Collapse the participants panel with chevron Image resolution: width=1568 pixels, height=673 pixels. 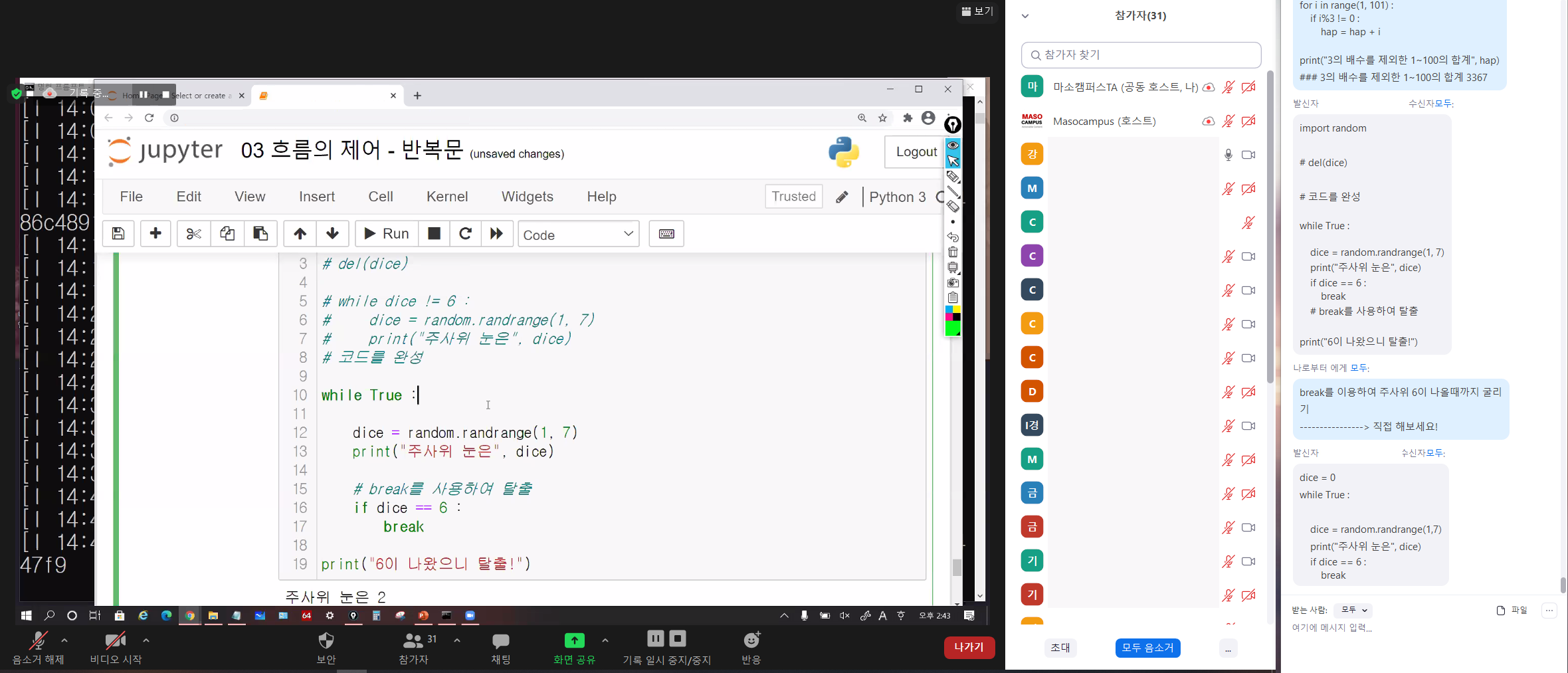1025,16
